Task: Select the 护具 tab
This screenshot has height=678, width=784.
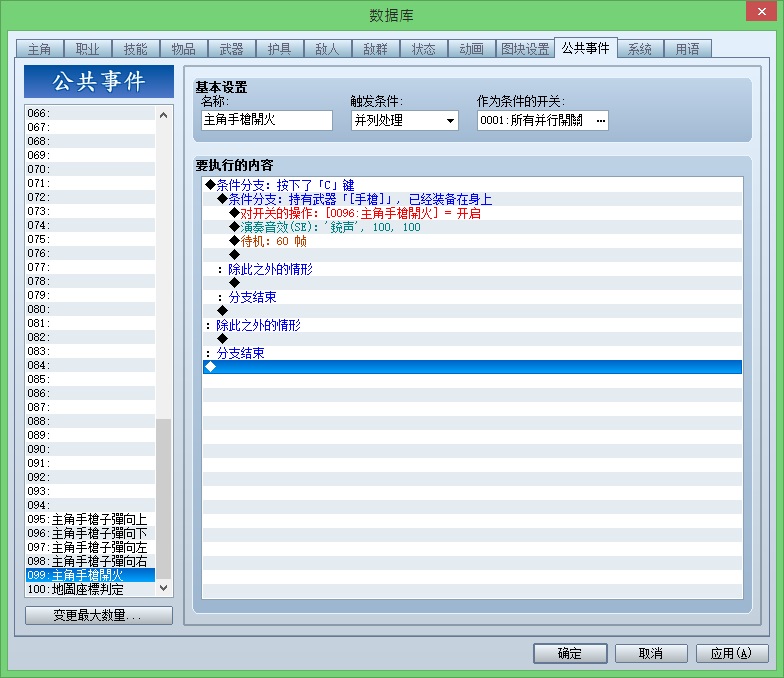Action: (280, 49)
